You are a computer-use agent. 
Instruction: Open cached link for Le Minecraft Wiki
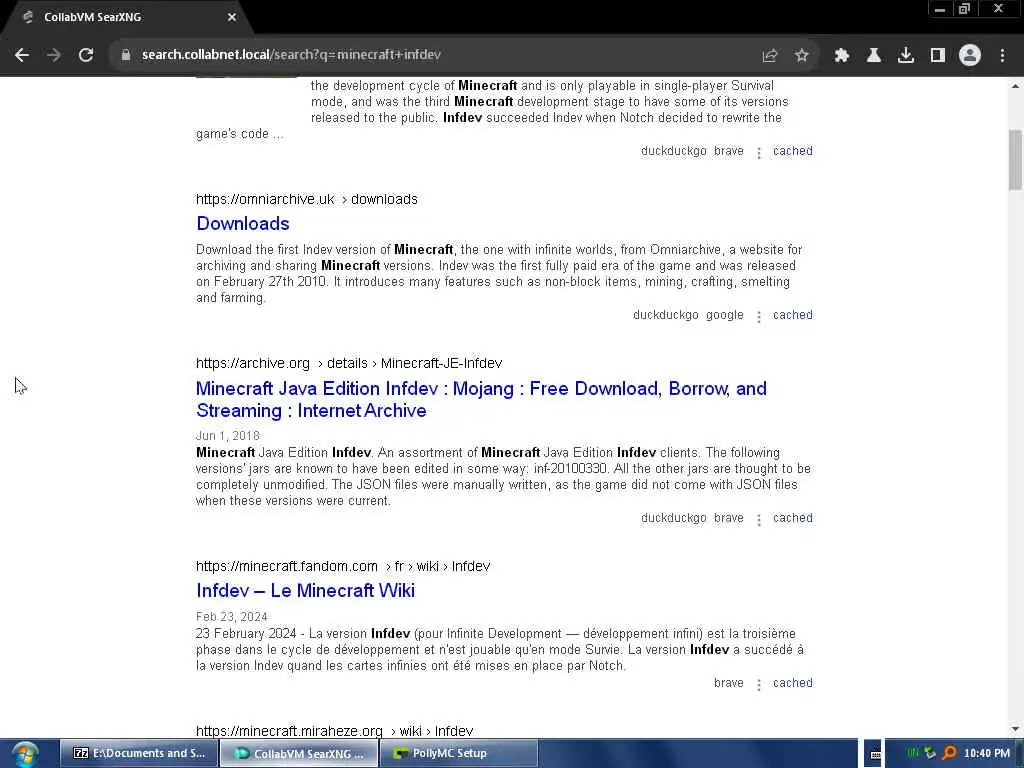point(793,683)
